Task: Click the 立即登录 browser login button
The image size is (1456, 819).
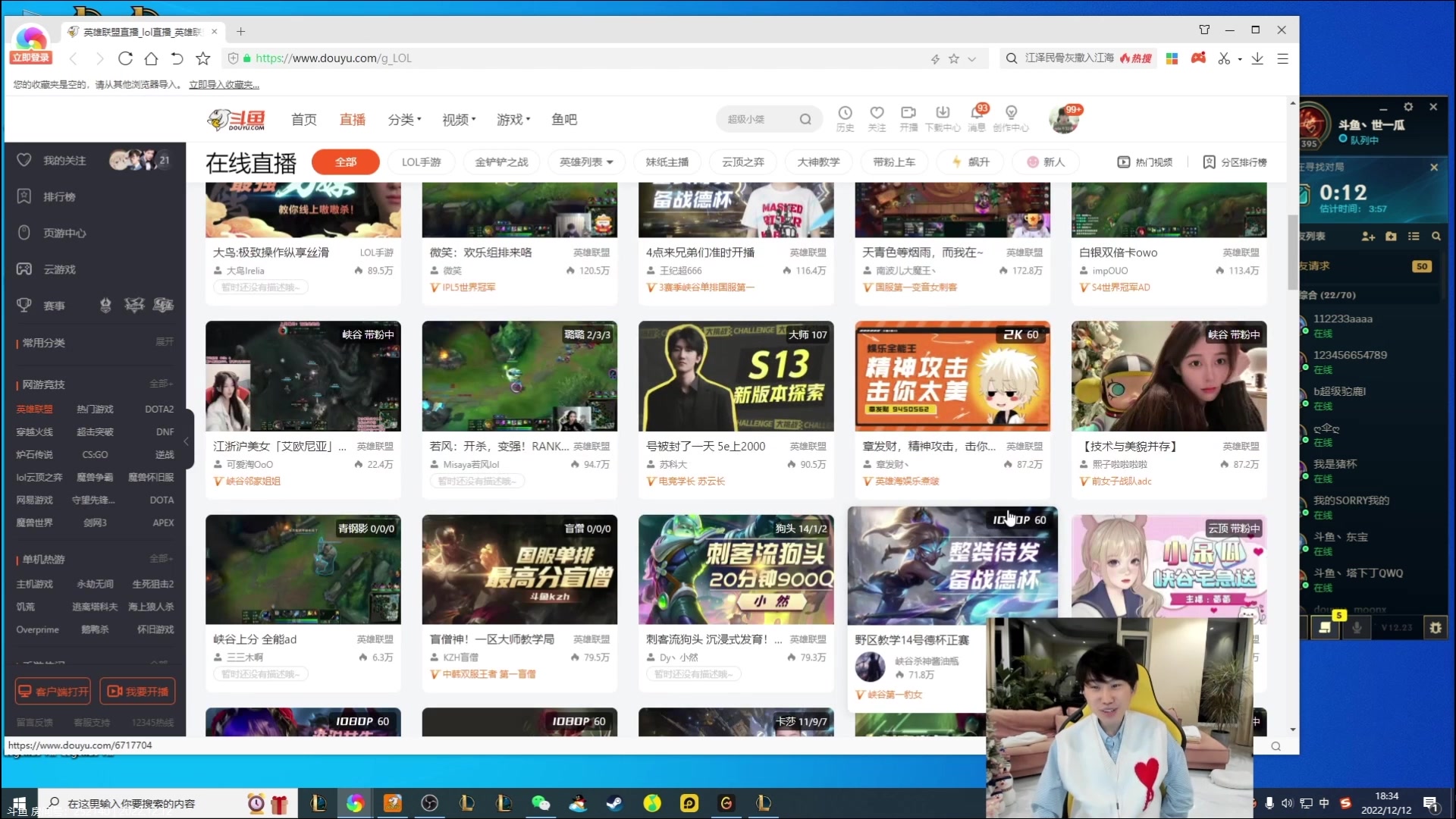Action: 30,58
